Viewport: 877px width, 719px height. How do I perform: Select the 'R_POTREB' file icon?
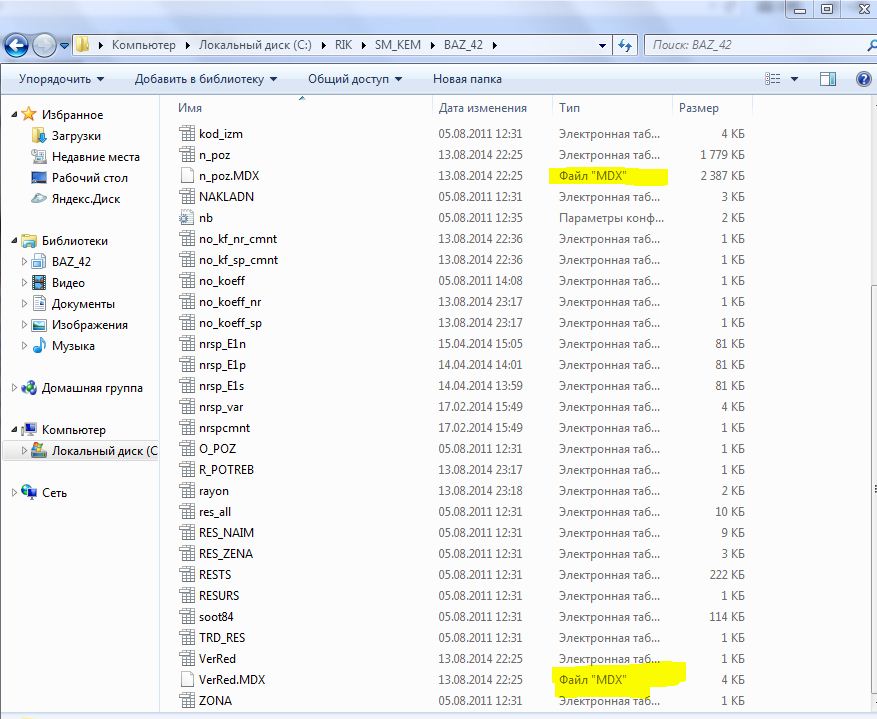187,470
